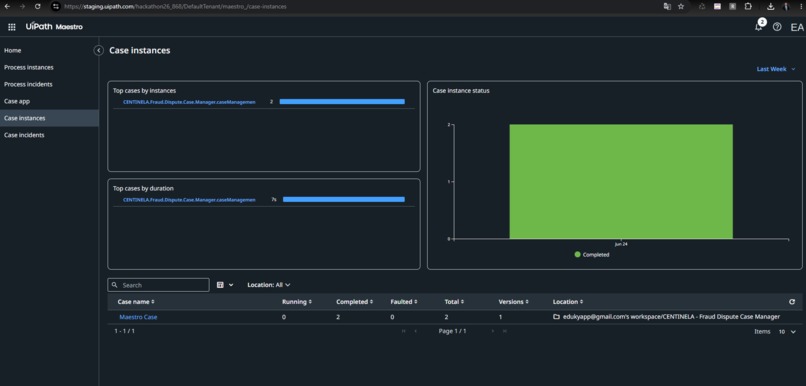
Task: Open Case incidents in the sidebar
Action: (x=49, y=135)
